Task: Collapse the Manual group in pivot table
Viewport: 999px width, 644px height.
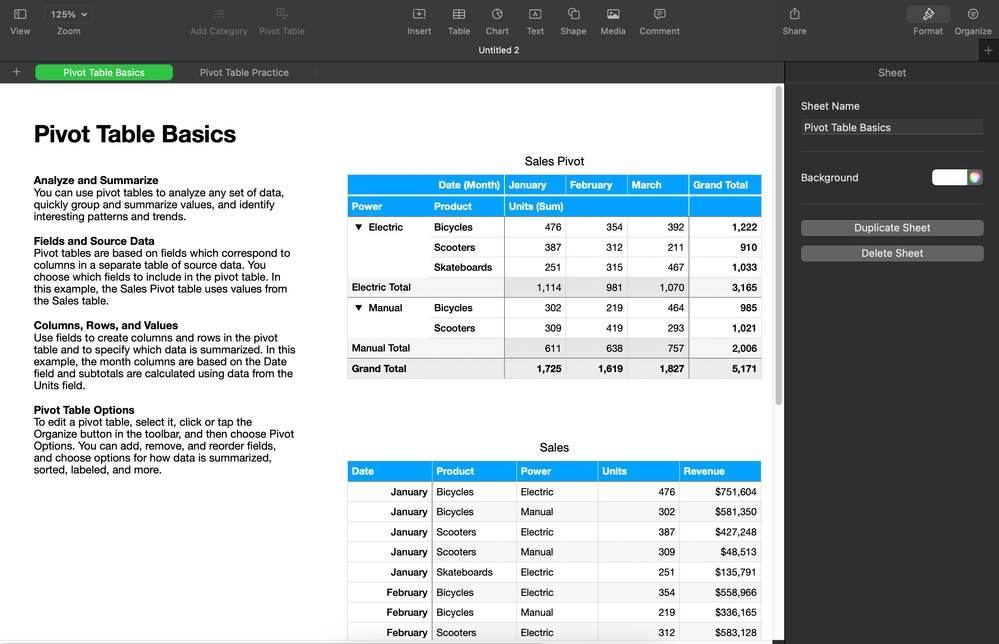Action: click(x=359, y=308)
